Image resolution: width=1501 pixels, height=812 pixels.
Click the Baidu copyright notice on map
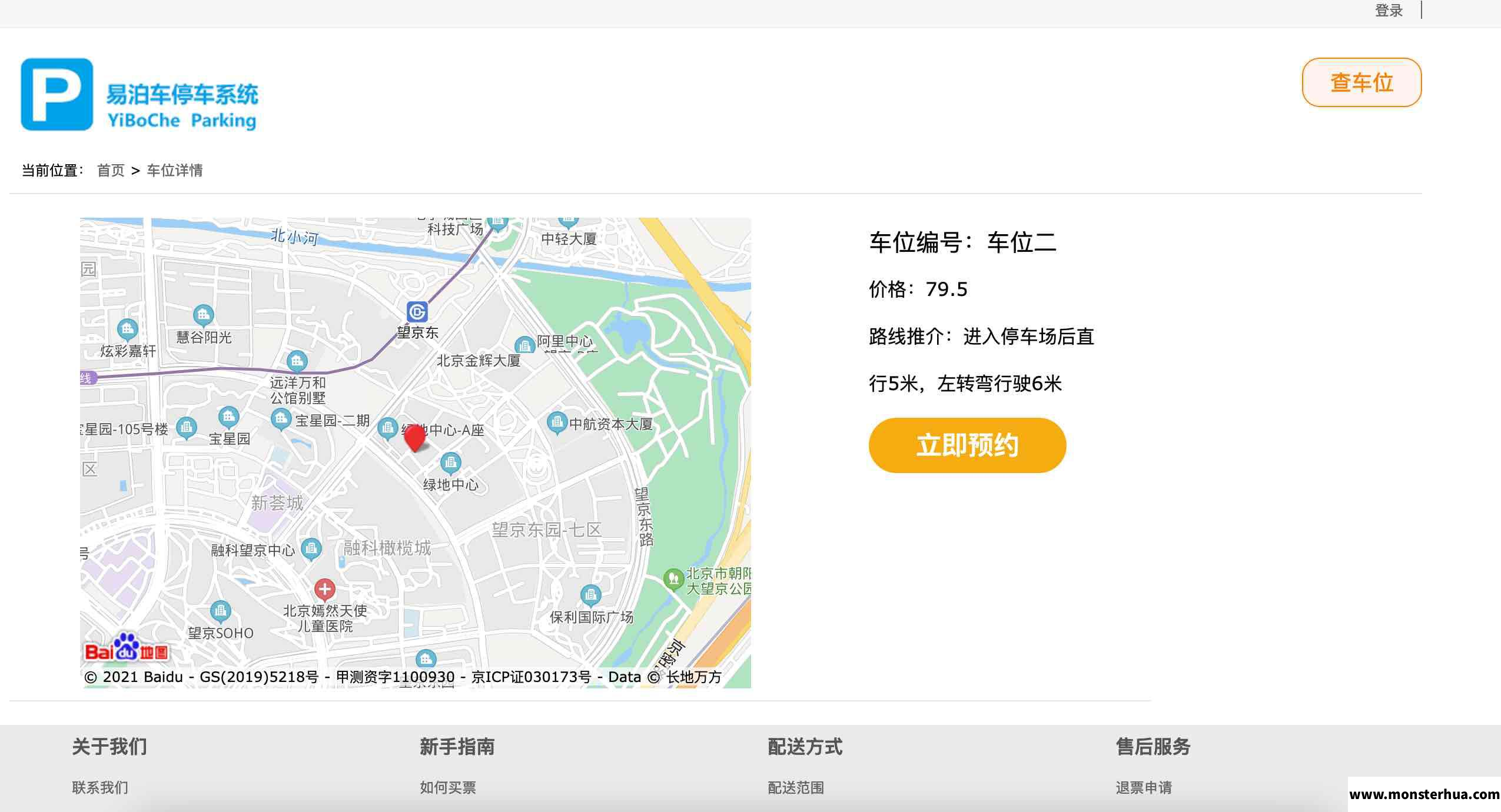(403, 677)
